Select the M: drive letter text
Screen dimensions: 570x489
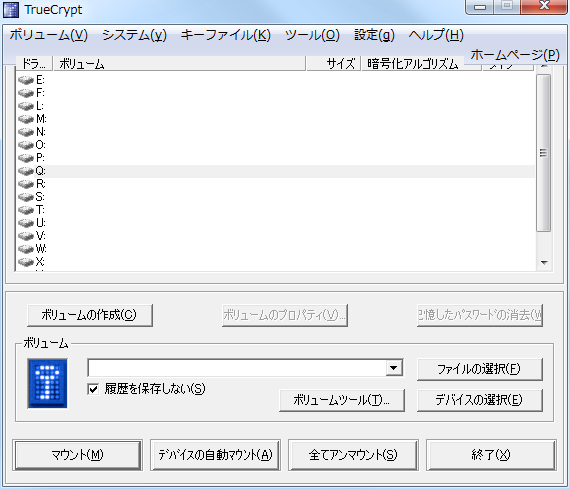41,119
